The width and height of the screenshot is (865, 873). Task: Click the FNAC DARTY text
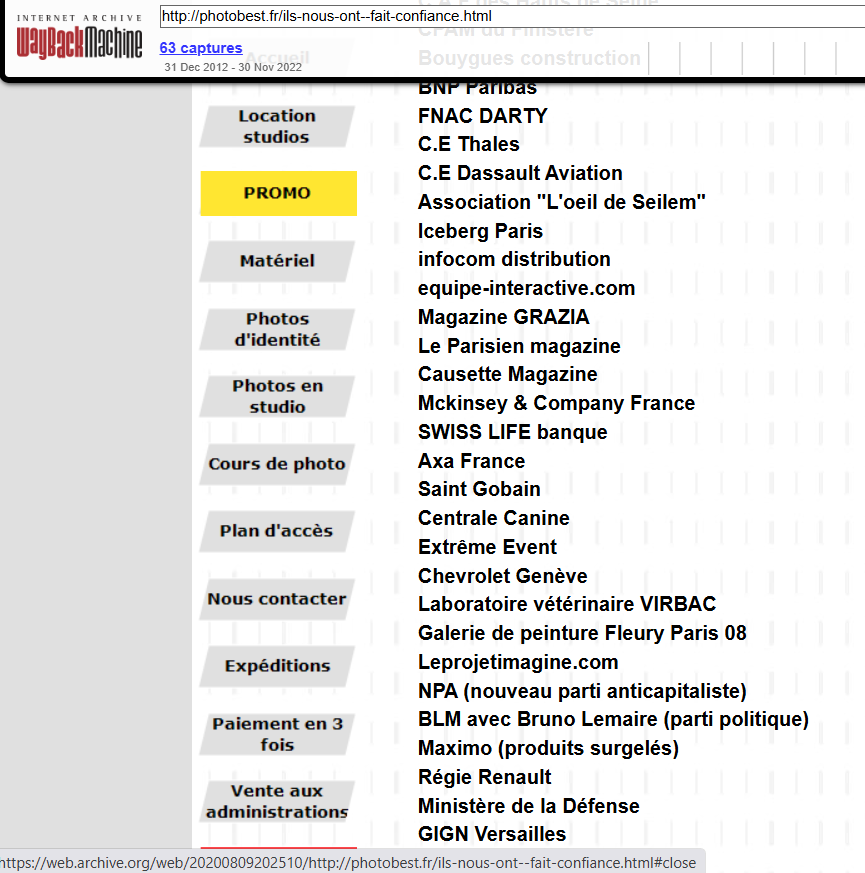coord(483,116)
